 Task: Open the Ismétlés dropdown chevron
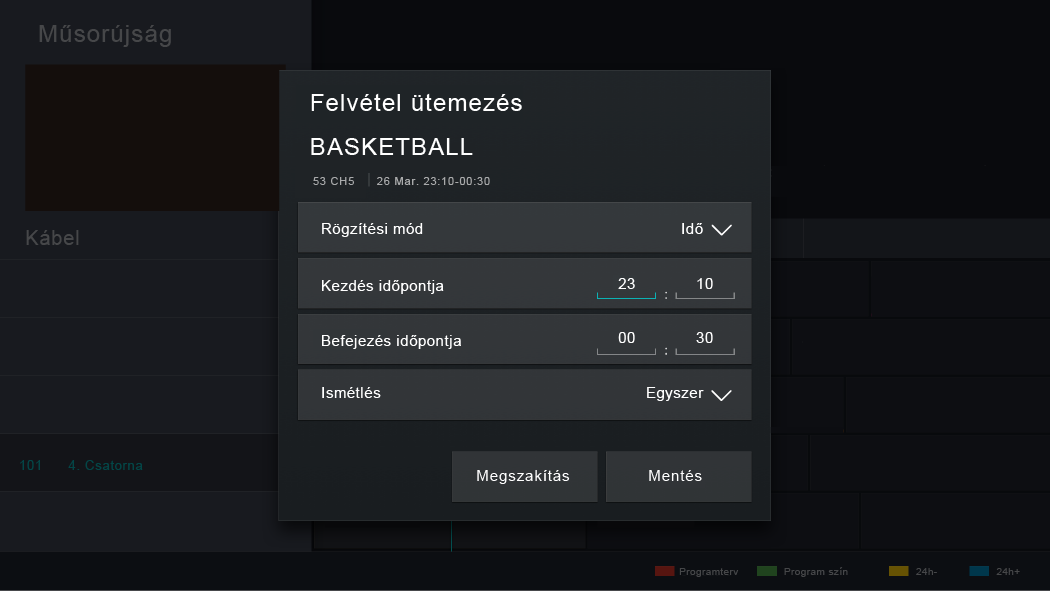pyautogui.click(x=721, y=394)
